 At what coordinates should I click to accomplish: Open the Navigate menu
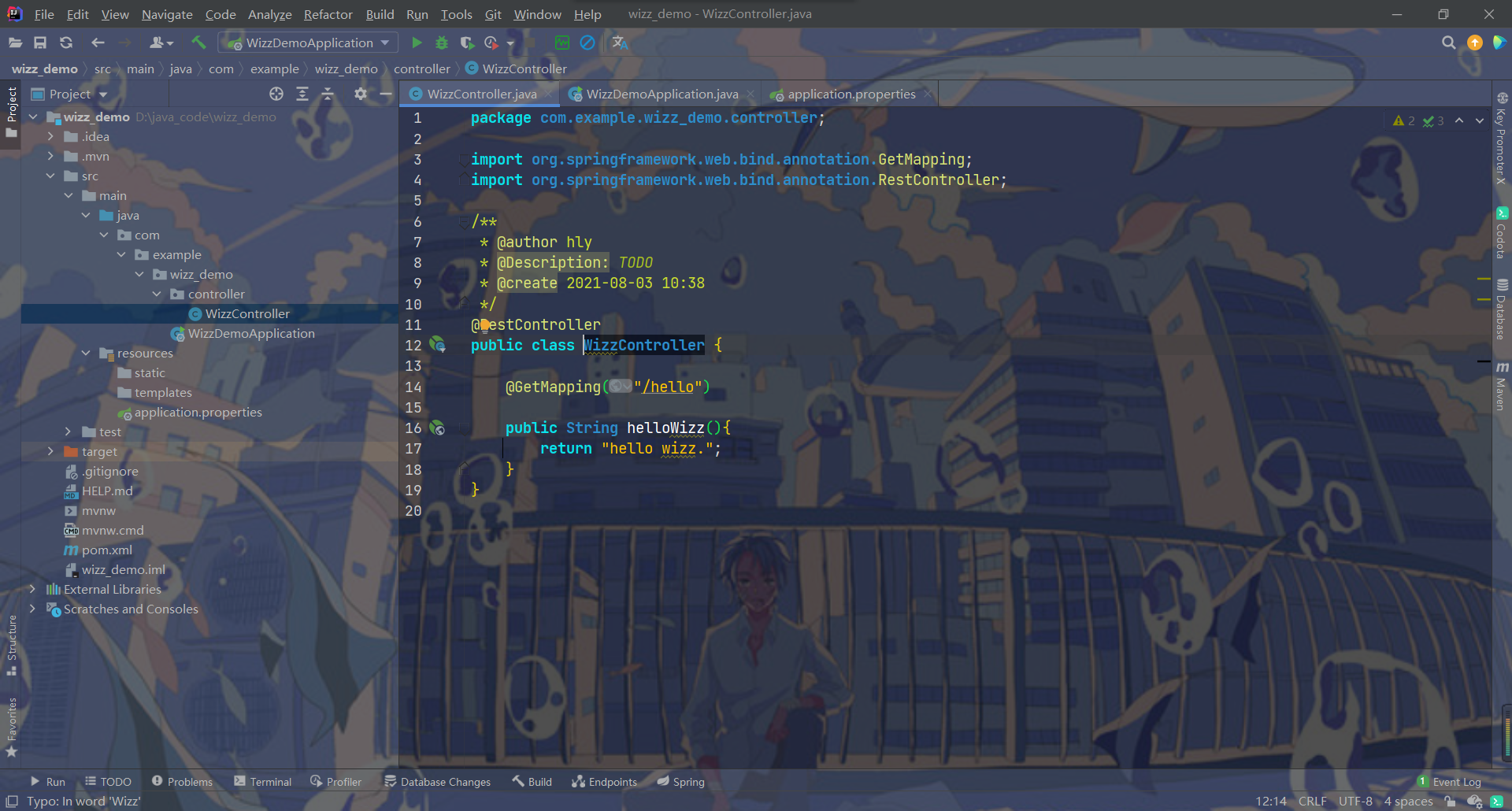pos(167,14)
